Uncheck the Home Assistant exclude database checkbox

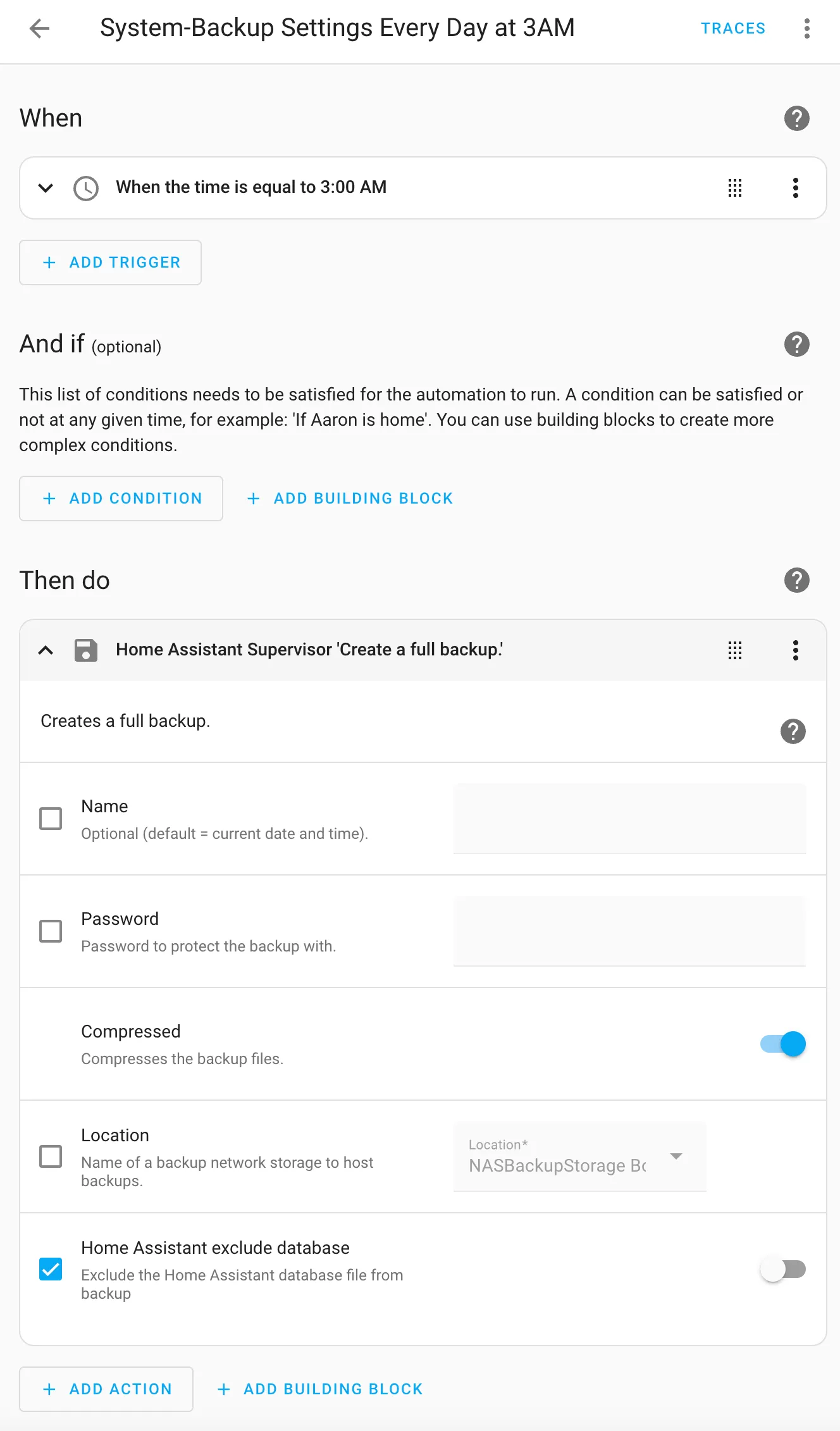51,1269
